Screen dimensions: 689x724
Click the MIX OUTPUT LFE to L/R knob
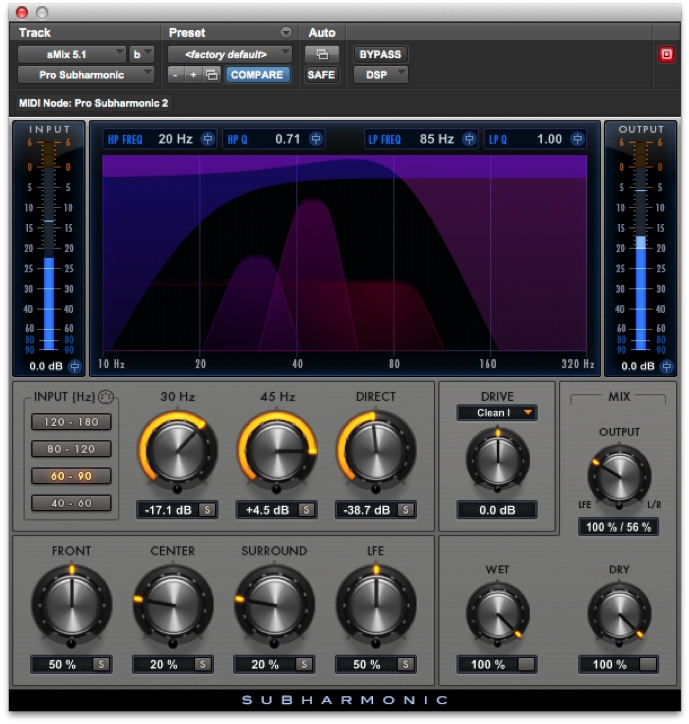point(619,476)
